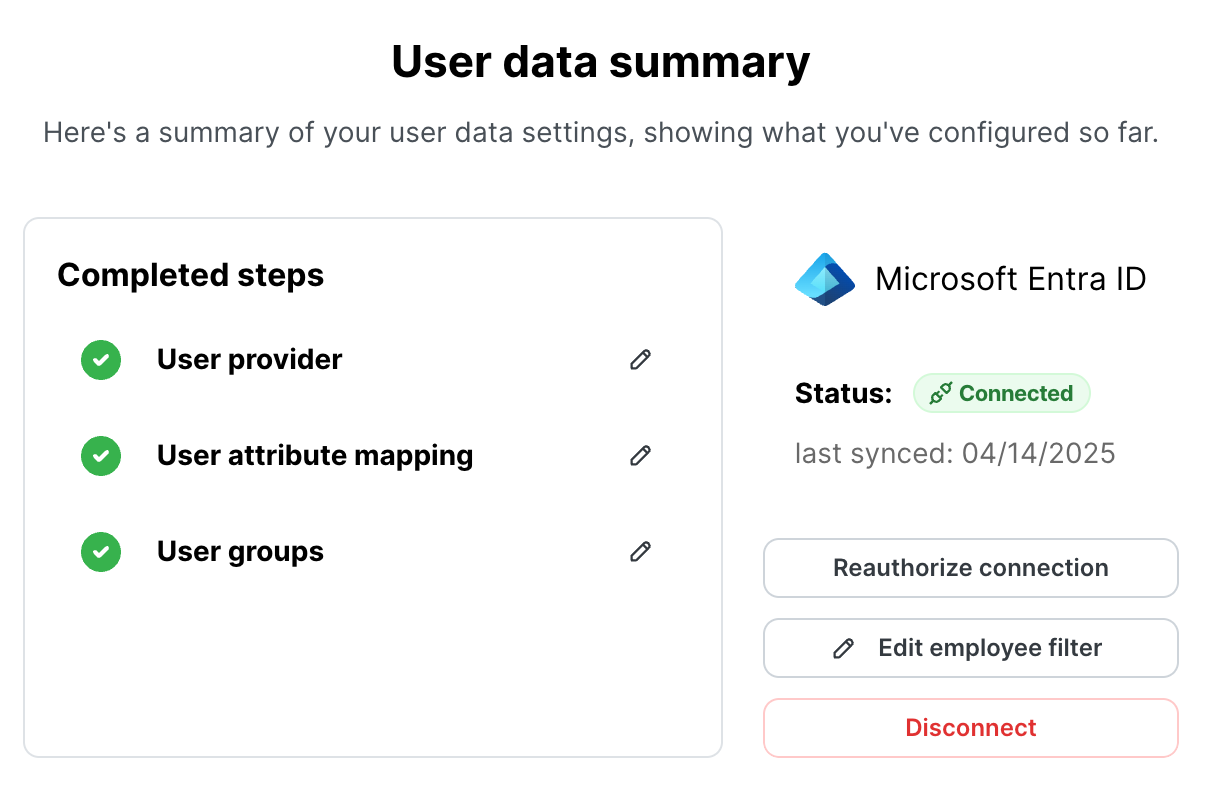Click the Completed steps heading
Image resolution: width=1214 pixels, height=790 pixels.
pos(191,275)
